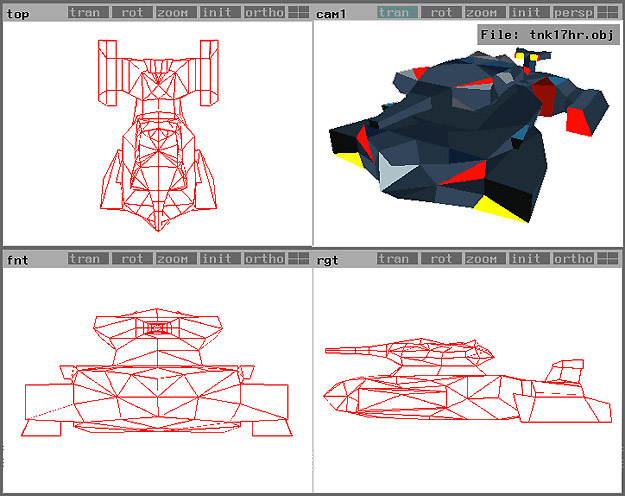Toggle ortho projection in the rgt viewport
Screen dimensions: 625x496
573,259
